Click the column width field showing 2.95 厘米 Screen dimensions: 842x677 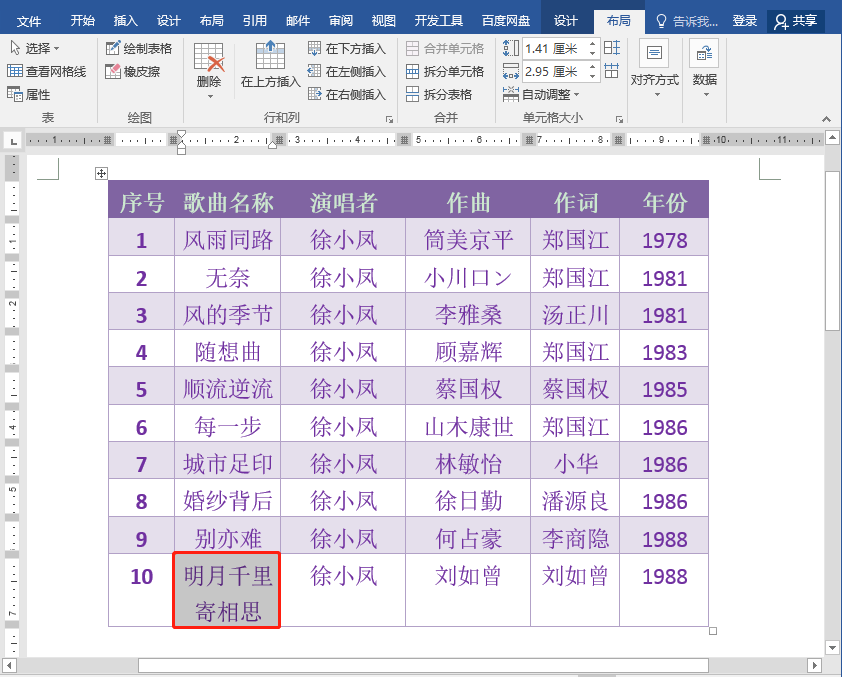(554, 71)
